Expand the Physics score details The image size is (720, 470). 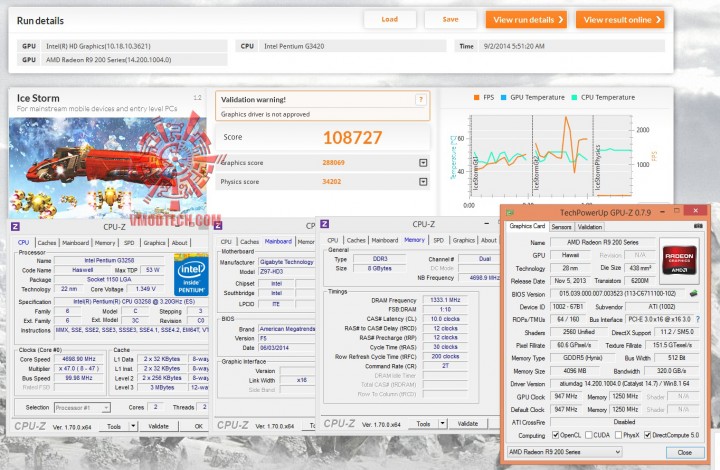pyautogui.click(x=423, y=182)
